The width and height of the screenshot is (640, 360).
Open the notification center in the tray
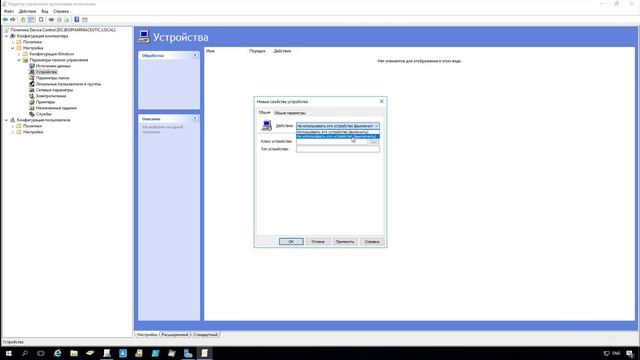point(630,353)
